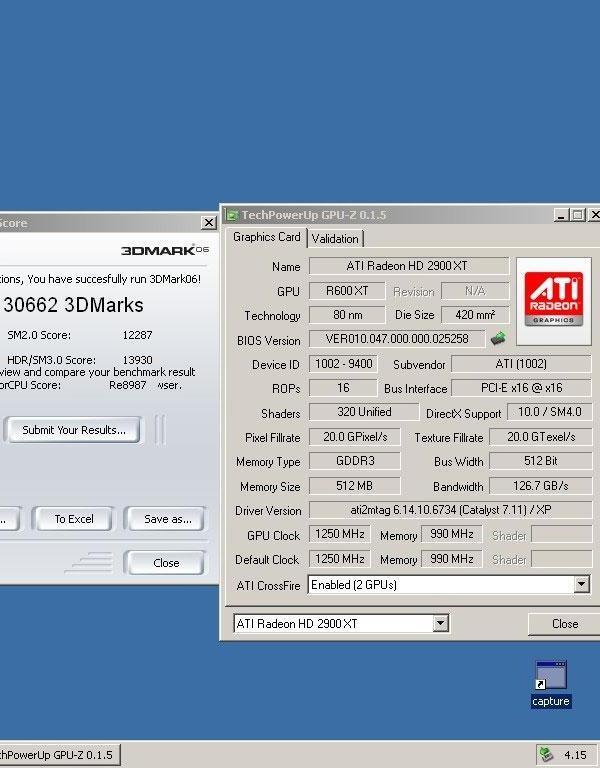Viewport: 600px width, 768px height.
Task: Expand the ATI CrossFire dropdown arrow
Action: pyautogui.click(x=581, y=584)
